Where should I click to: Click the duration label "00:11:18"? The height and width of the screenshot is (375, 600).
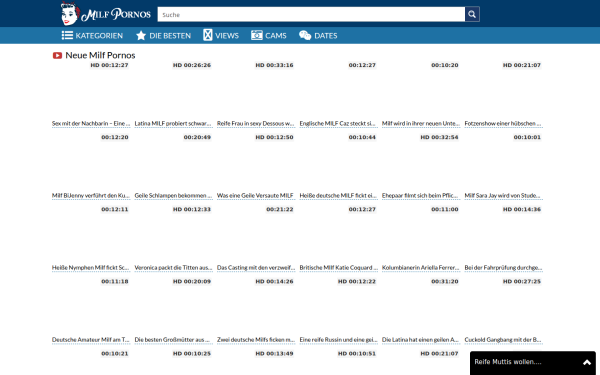pyautogui.click(x=115, y=281)
